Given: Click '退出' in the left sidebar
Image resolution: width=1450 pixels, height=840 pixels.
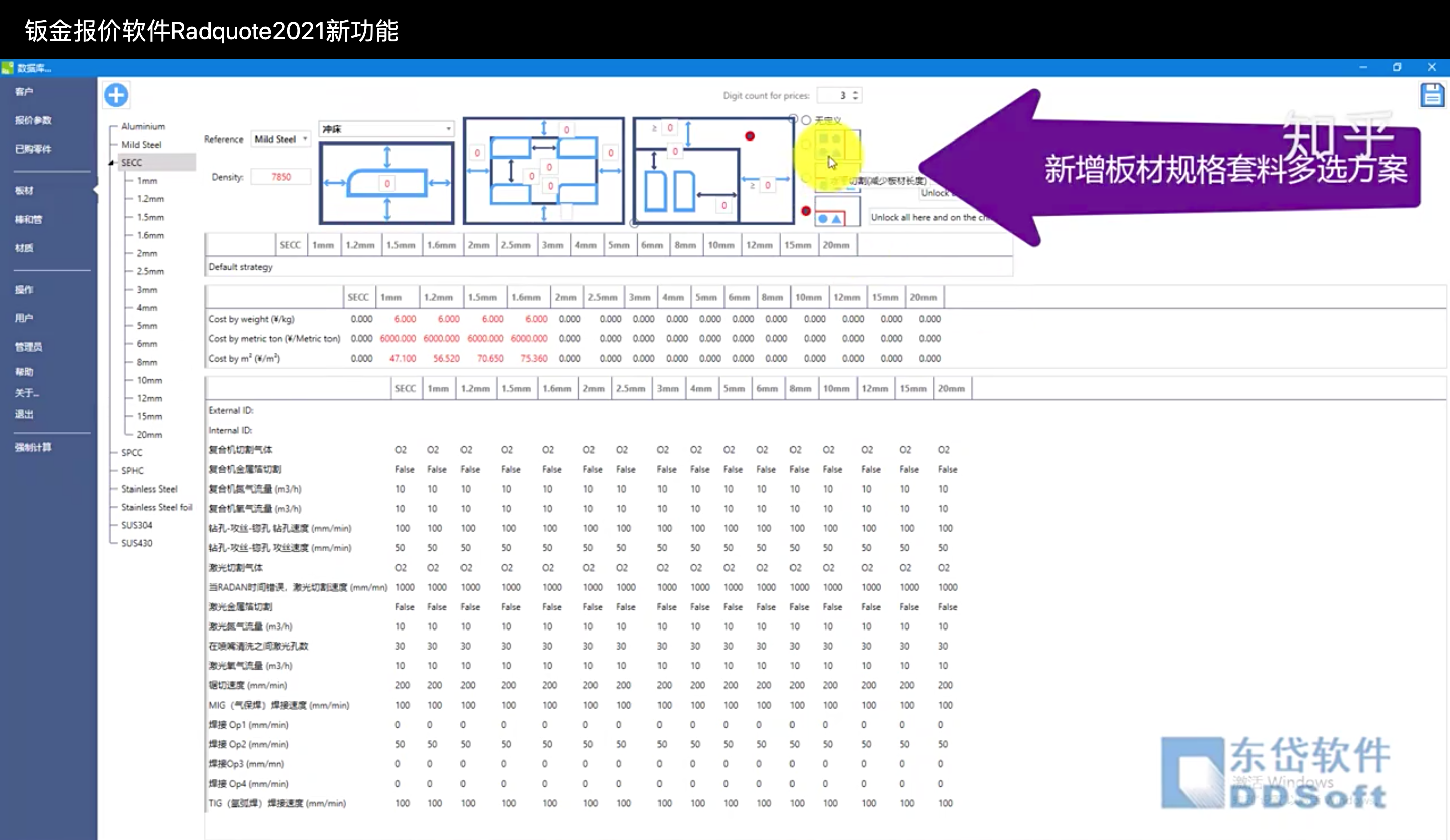Looking at the screenshot, I should point(24,414).
